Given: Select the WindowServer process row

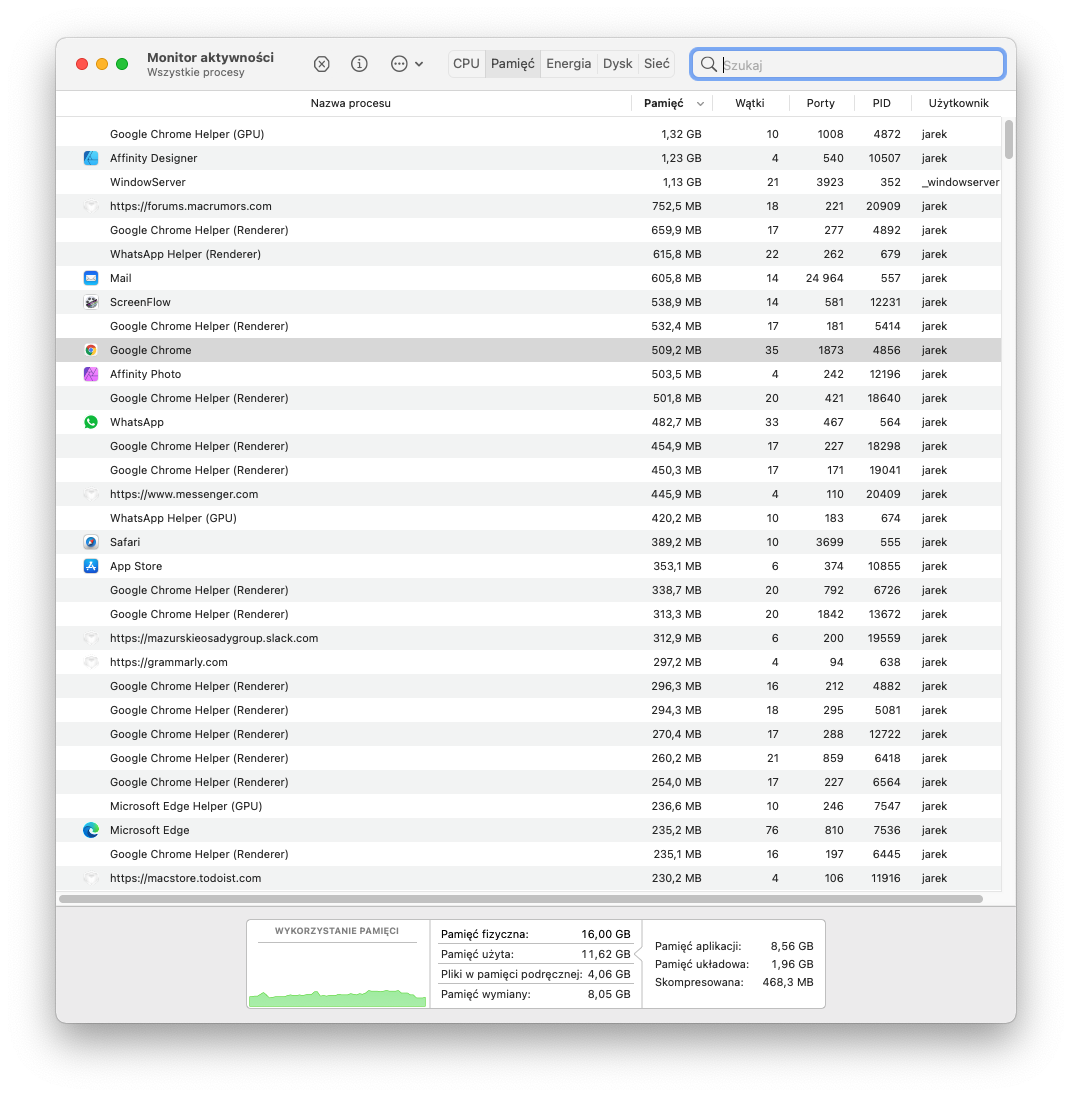Looking at the screenshot, I should (x=528, y=183).
